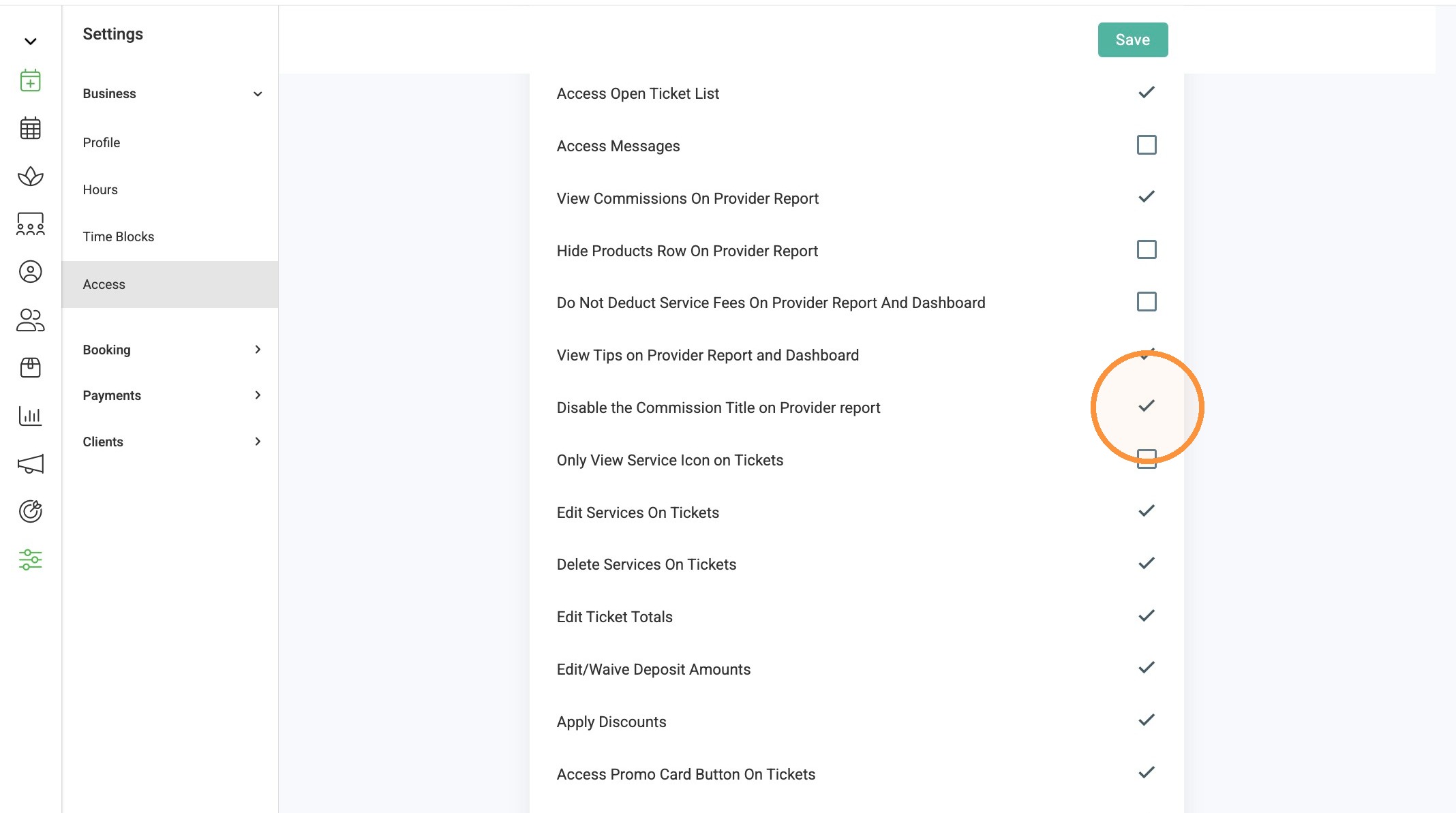Collapse the Business section chevron
The image size is (1456, 813).
pos(258,94)
